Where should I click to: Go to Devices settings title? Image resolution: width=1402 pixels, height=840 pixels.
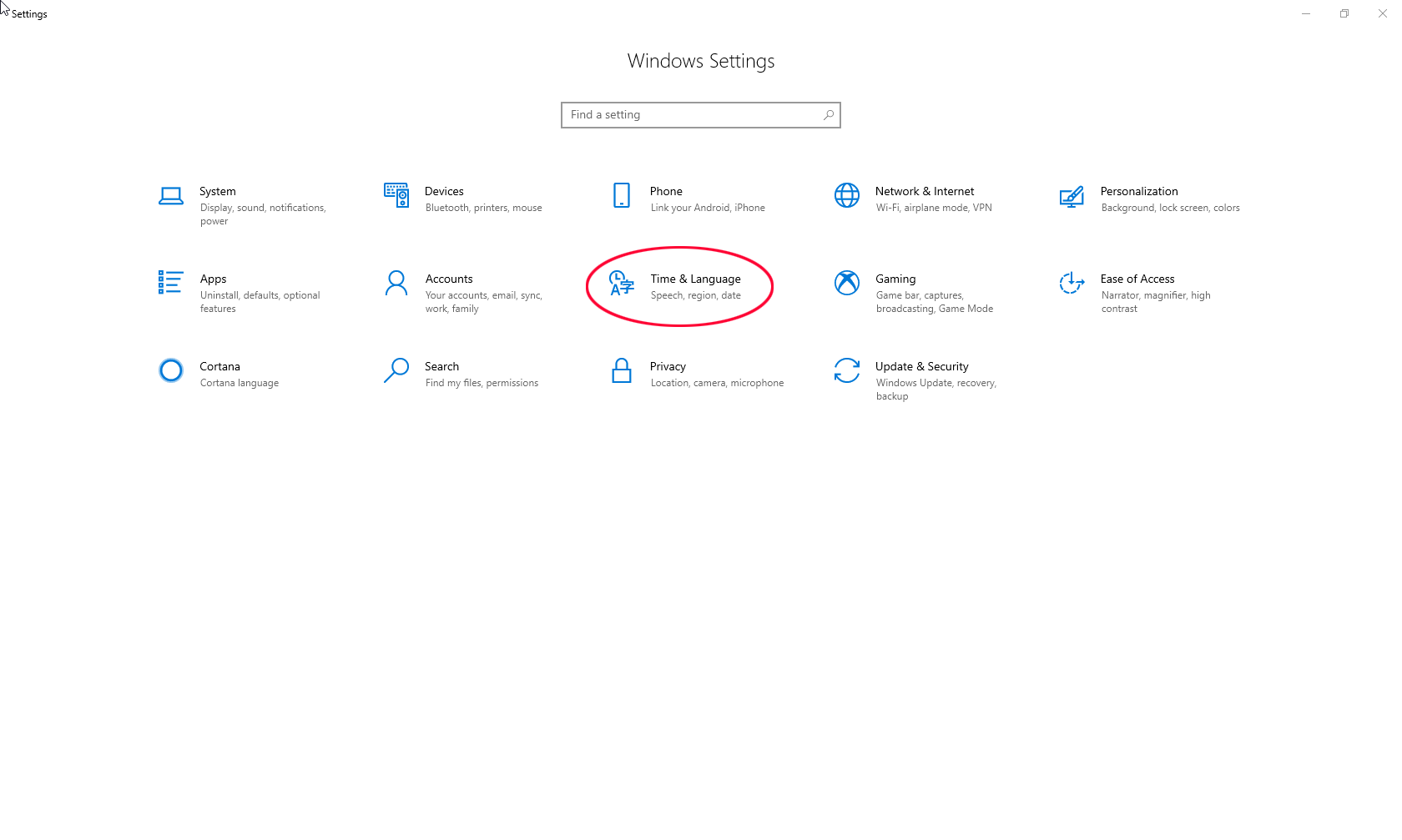click(x=444, y=191)
